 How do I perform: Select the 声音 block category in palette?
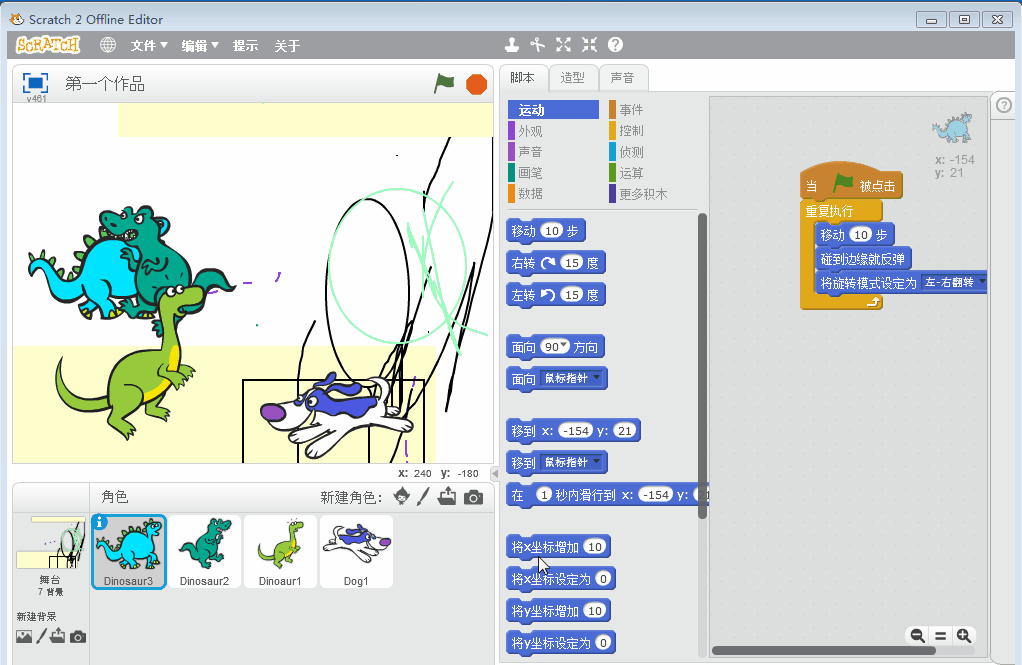(553, 152)
